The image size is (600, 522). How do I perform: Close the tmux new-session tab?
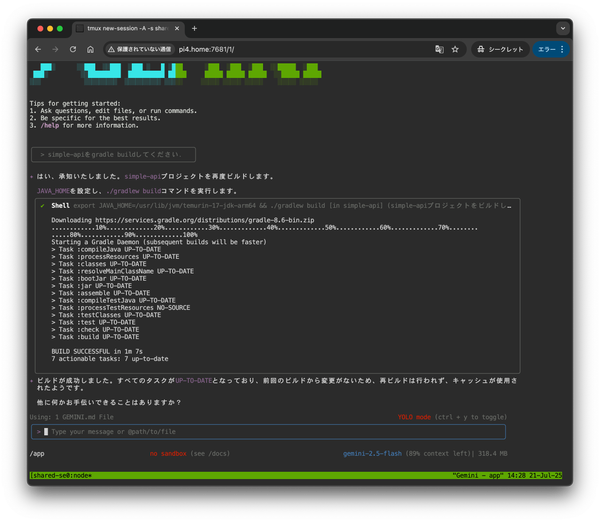pos(176,28)
